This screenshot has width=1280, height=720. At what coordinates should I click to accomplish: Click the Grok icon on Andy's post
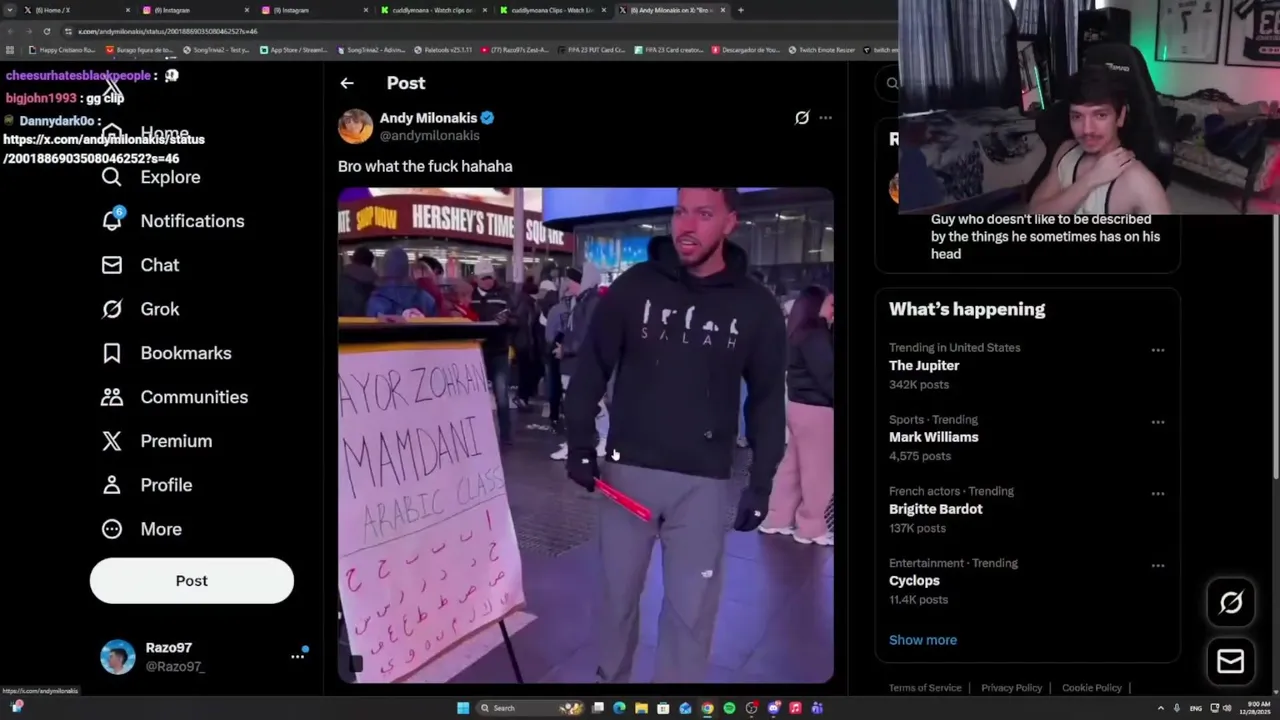802,118
